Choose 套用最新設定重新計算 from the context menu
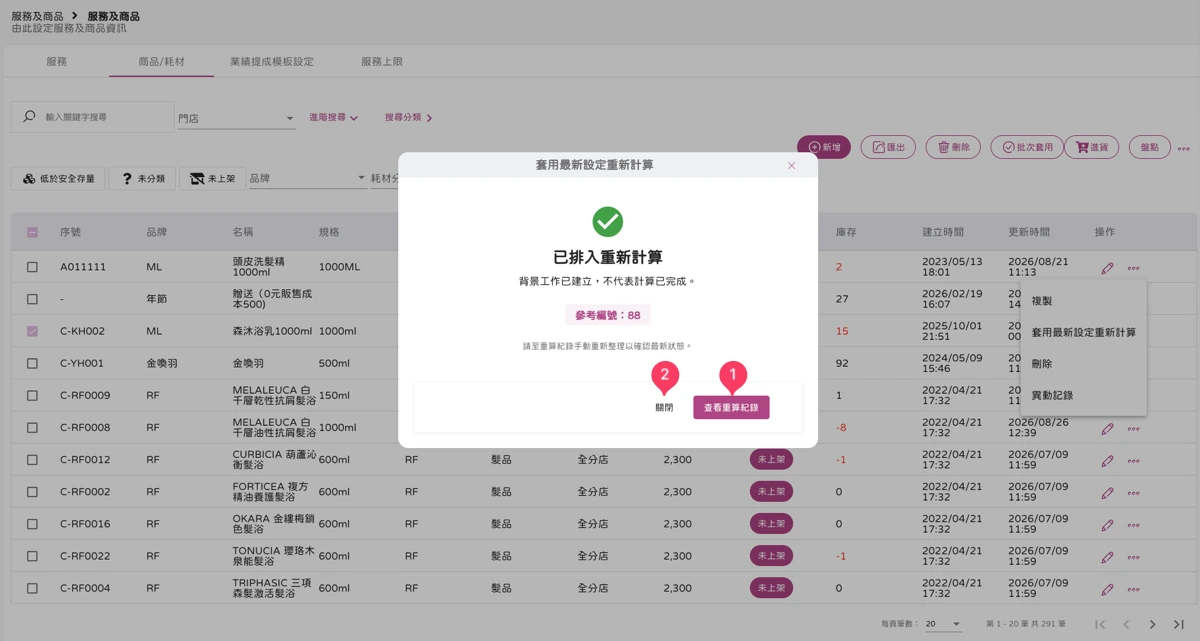 pyautogui.click(x=1083, y=332)
